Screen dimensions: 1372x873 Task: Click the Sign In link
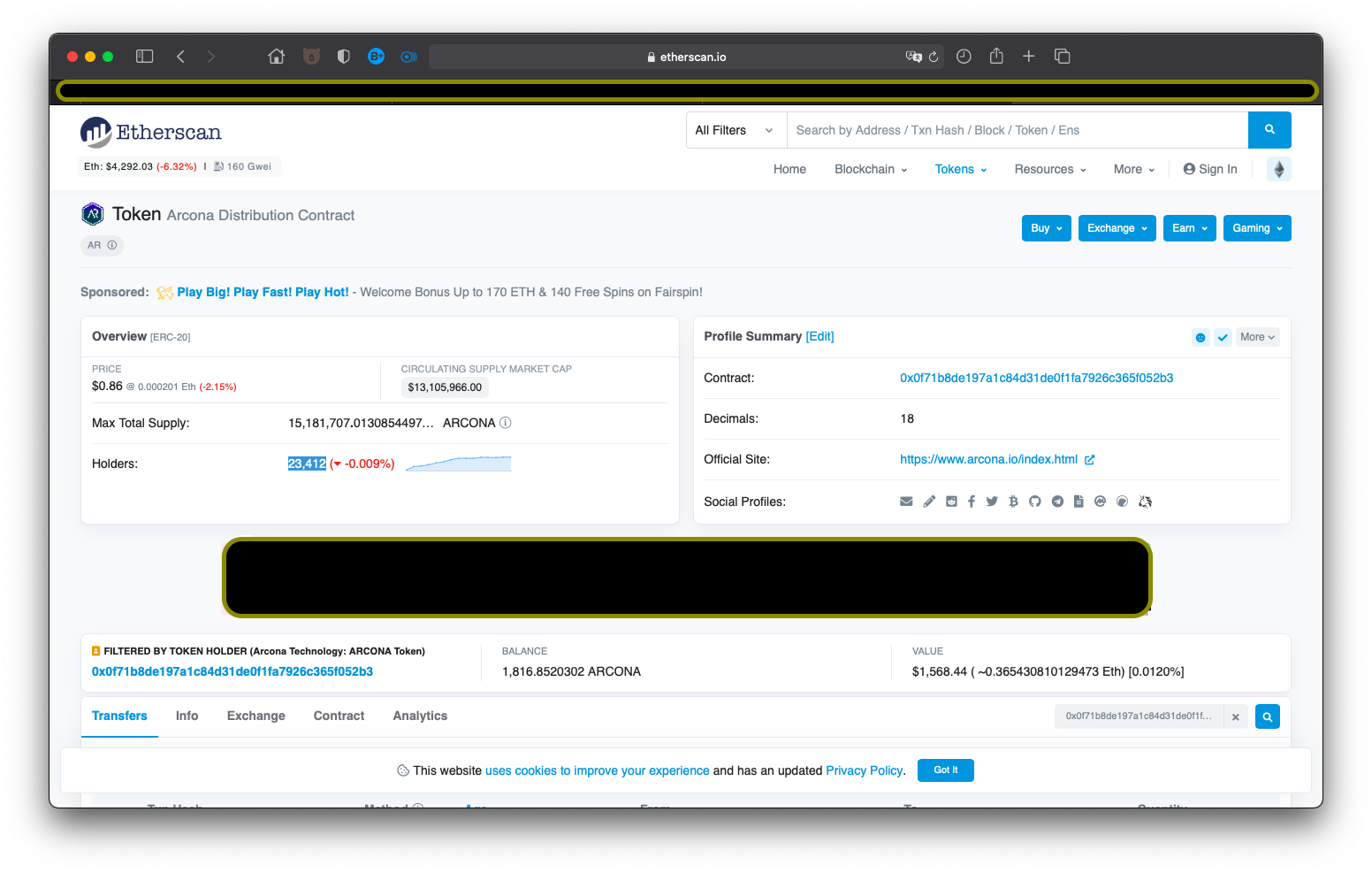click(1210, 169)
